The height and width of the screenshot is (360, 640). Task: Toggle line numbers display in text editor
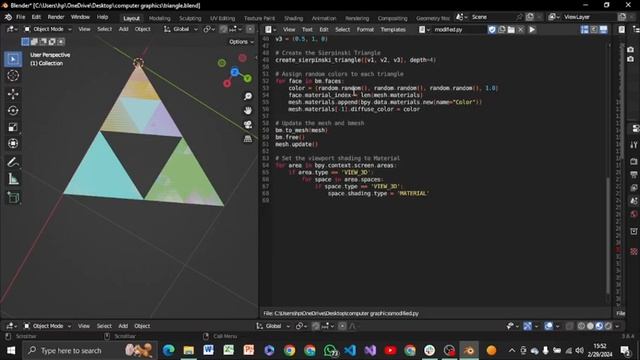tap(584, 29)
